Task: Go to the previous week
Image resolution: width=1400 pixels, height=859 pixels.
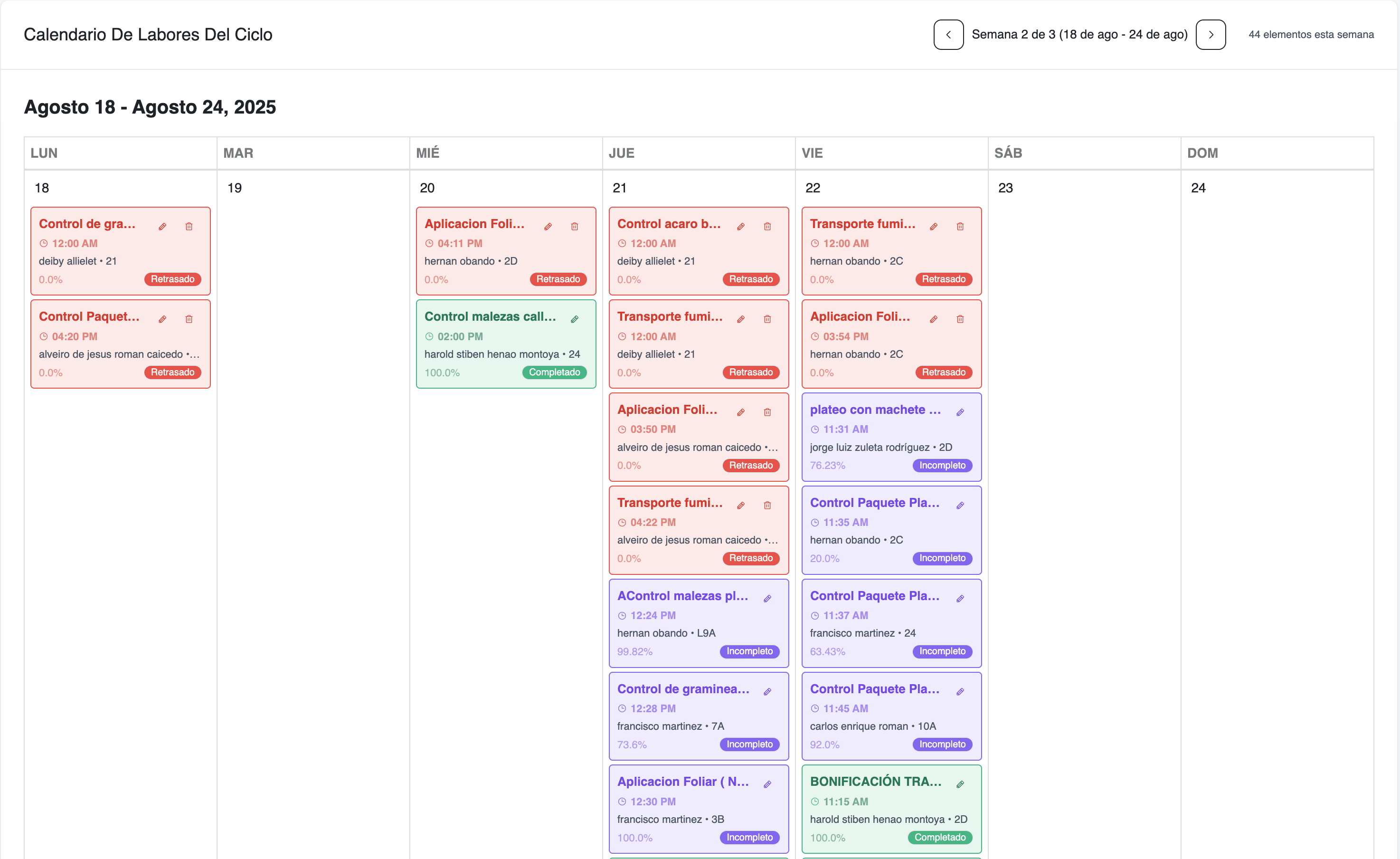Action: tap(948, 35)
